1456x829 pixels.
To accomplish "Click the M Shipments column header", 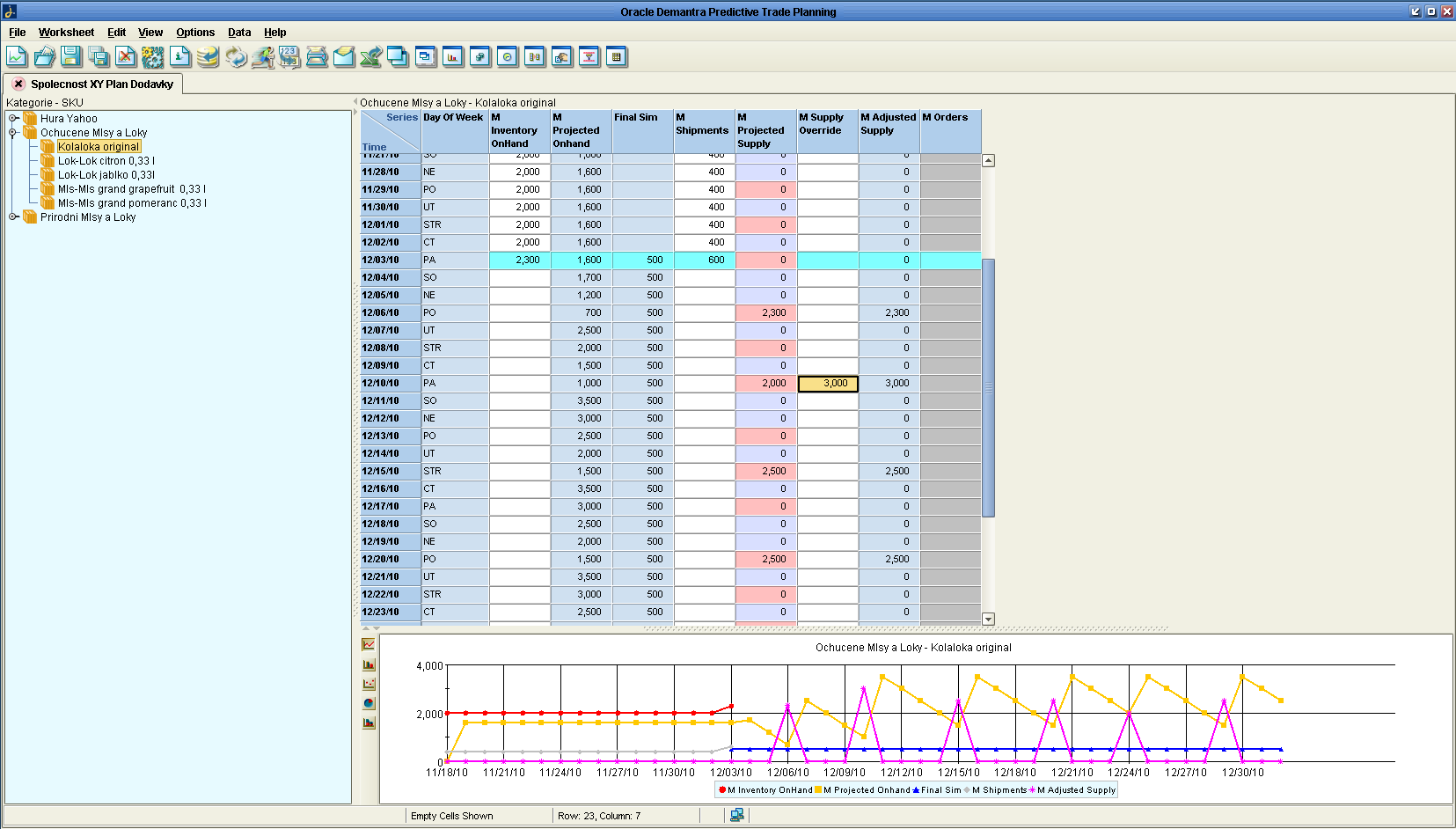I will click(705, 132).
